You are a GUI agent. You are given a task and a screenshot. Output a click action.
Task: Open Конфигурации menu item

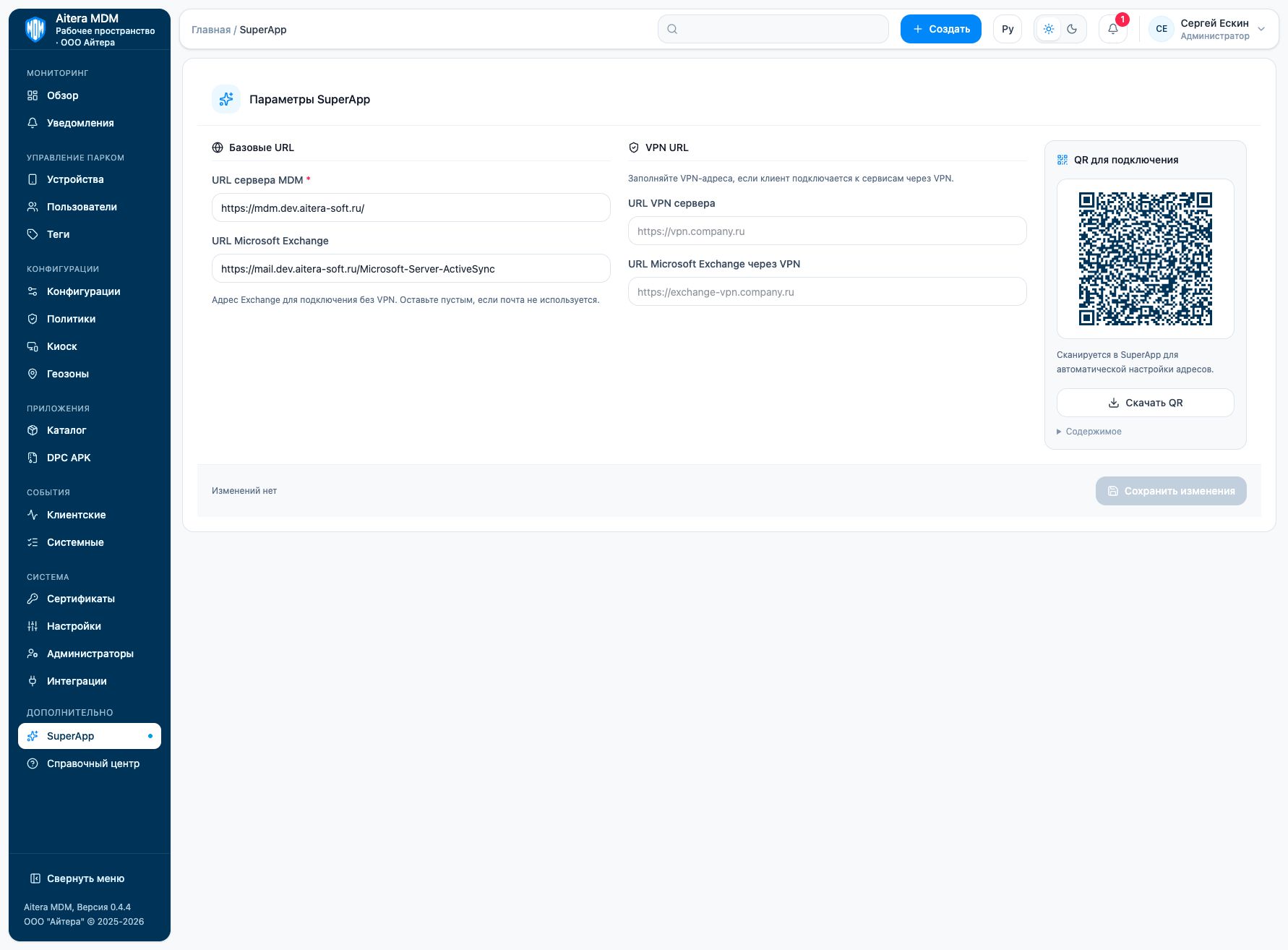coord(90,291)
